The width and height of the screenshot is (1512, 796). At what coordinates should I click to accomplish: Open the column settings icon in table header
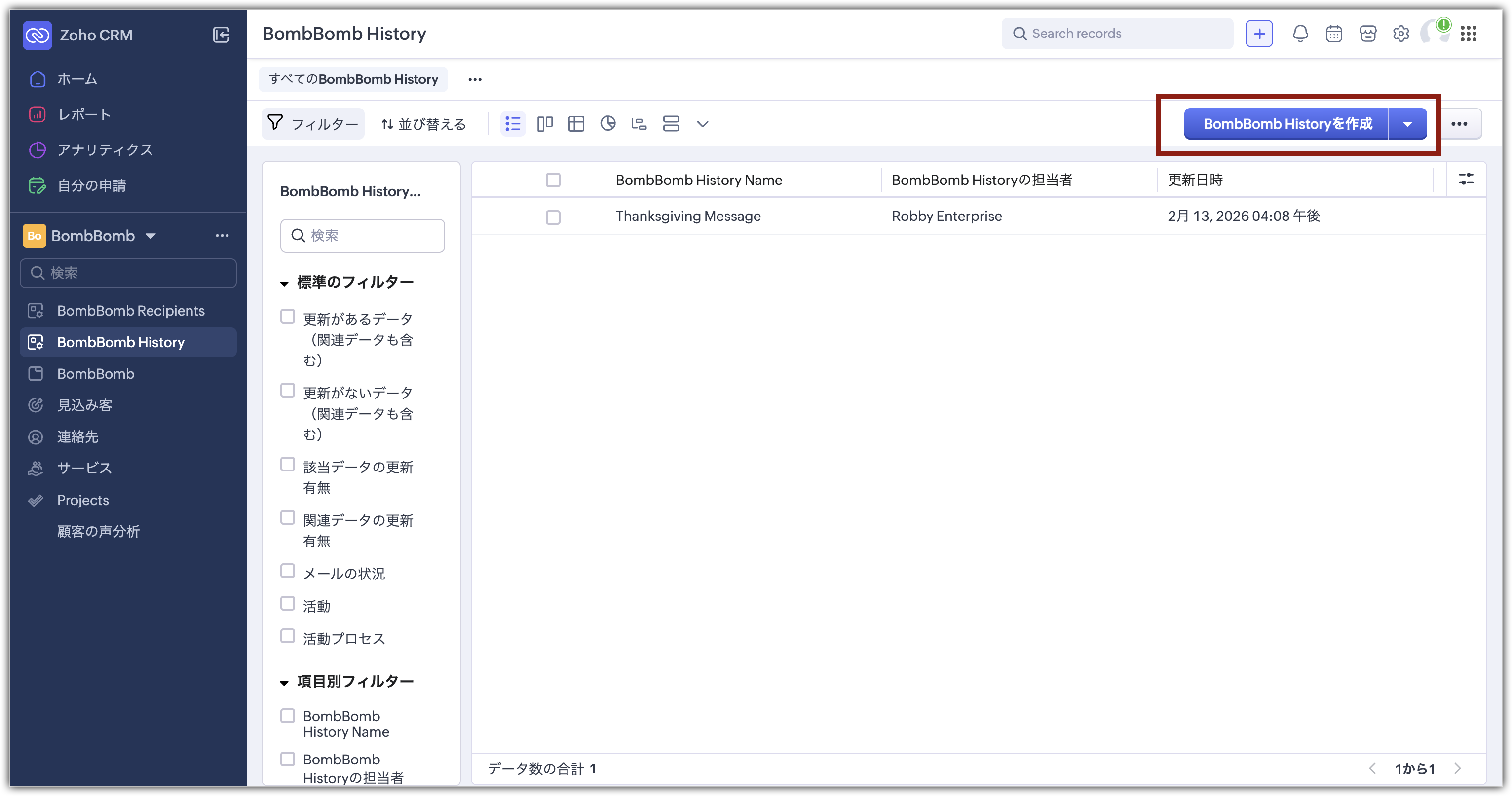pyautogui.click(x=1466, y=180)
